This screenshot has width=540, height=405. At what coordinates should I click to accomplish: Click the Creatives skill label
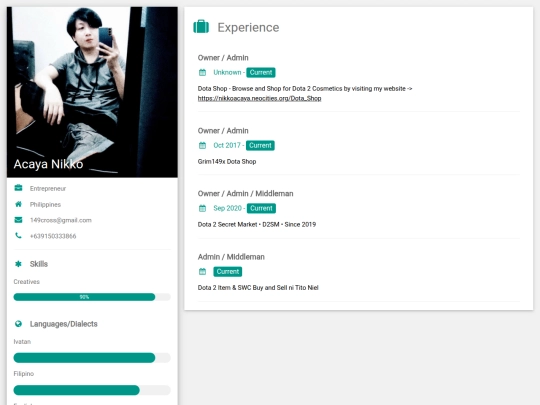[27, 282]
